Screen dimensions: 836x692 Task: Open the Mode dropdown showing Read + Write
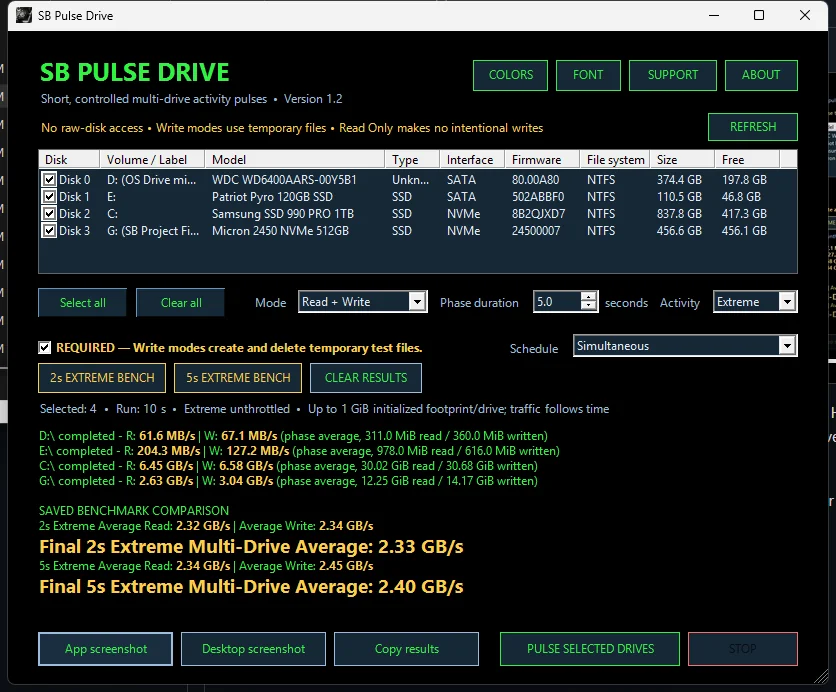coord(363,302)
